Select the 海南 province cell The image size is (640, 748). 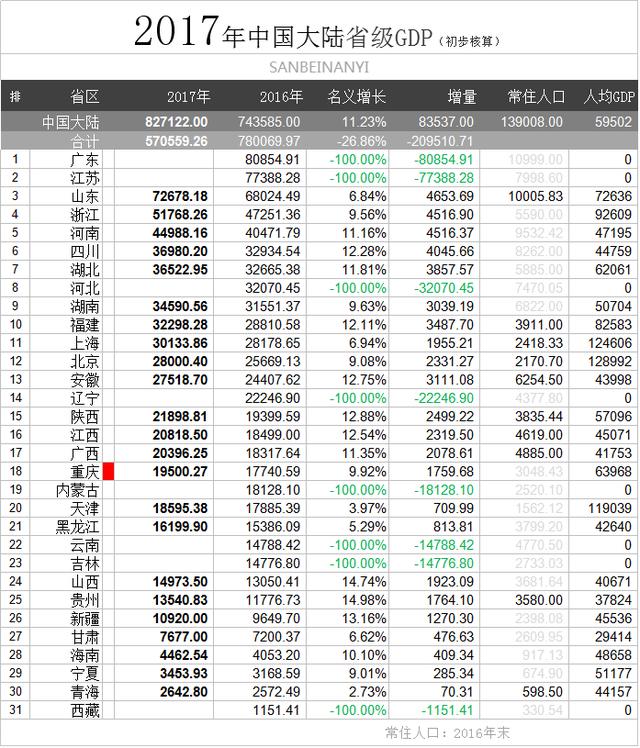click(x=84, y=655)
